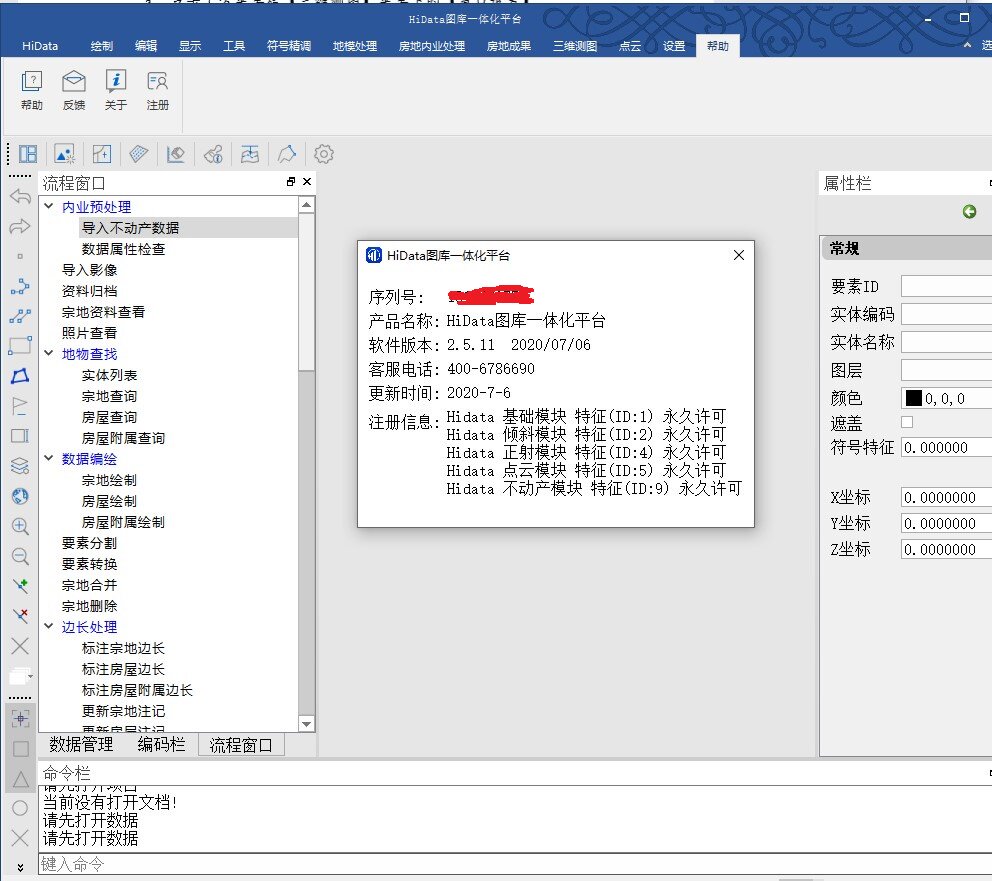Click the dotted grid plane toolbar icon
This screenshot has width=992, height=881.
(139, 154)
